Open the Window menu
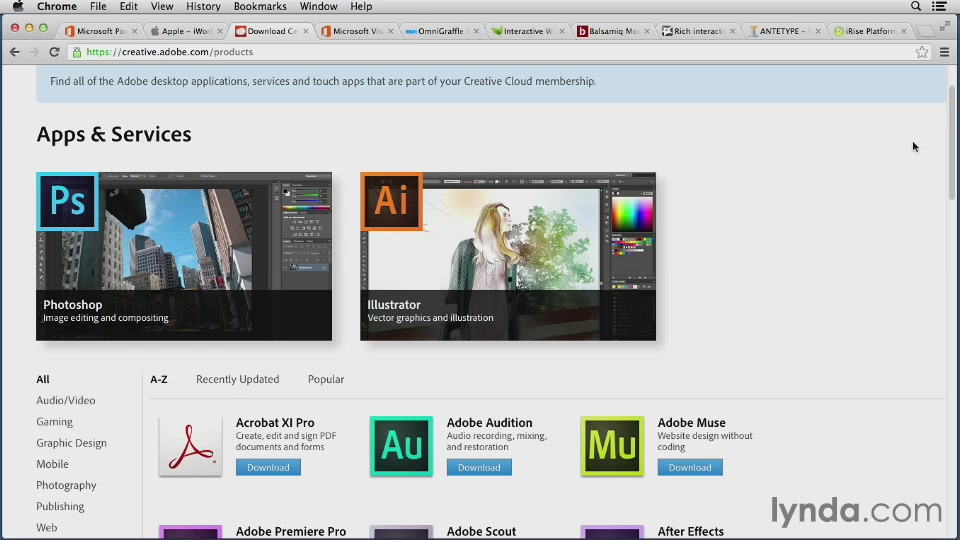 [318, 6]
